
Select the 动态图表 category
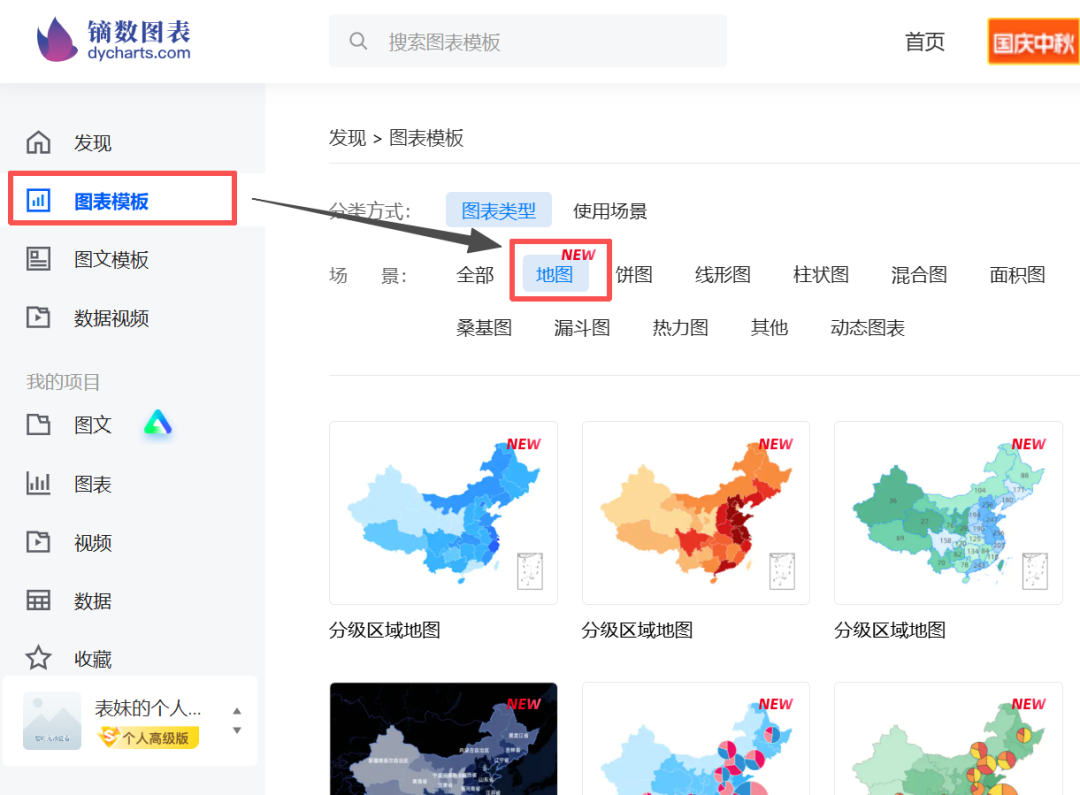click(x=866, y=327)
